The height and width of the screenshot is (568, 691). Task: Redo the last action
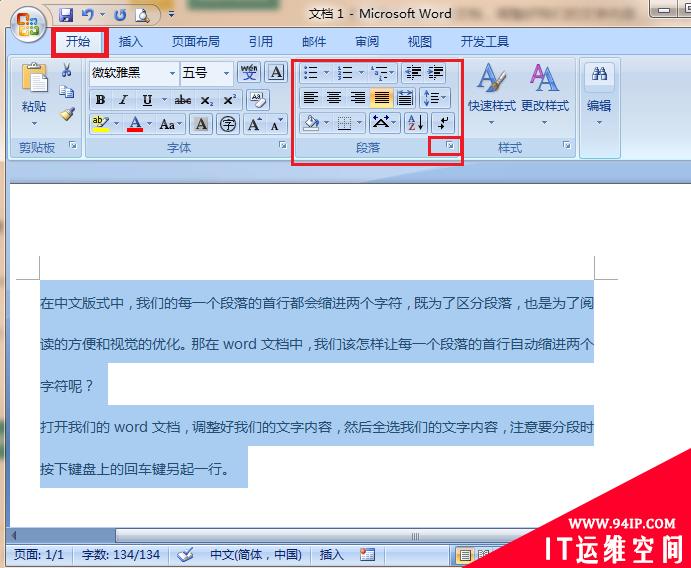pos(120,15)
